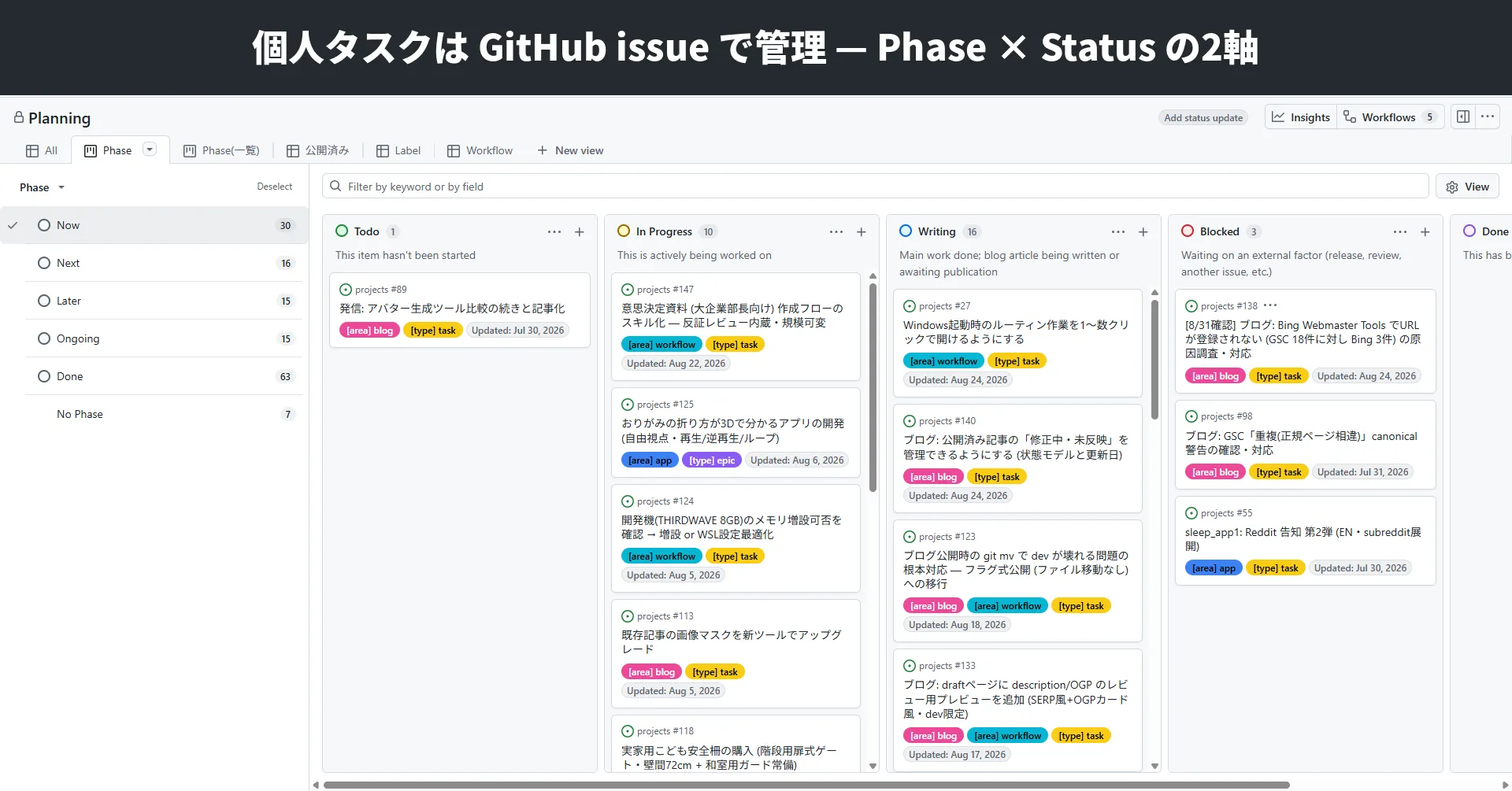1512x791 pixels.
Task: Click [type] task label on card #98
Action: point(1279,472)
